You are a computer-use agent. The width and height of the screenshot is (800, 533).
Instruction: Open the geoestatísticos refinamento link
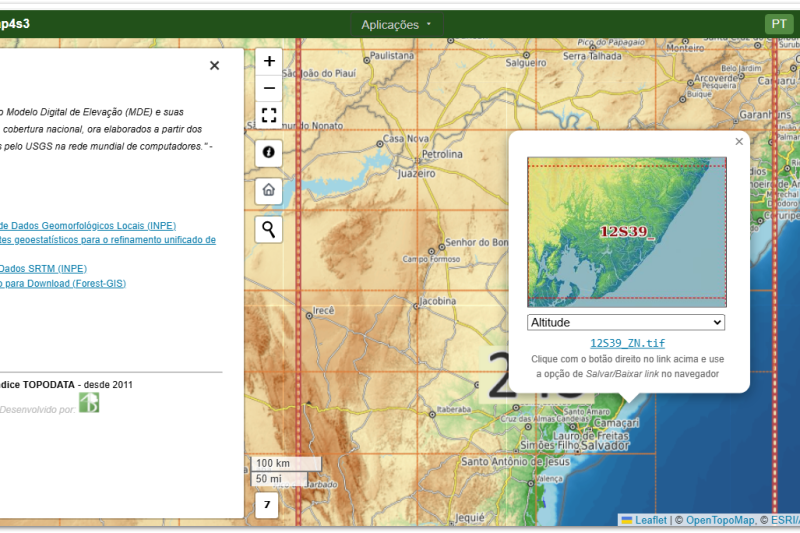[108, 240]
